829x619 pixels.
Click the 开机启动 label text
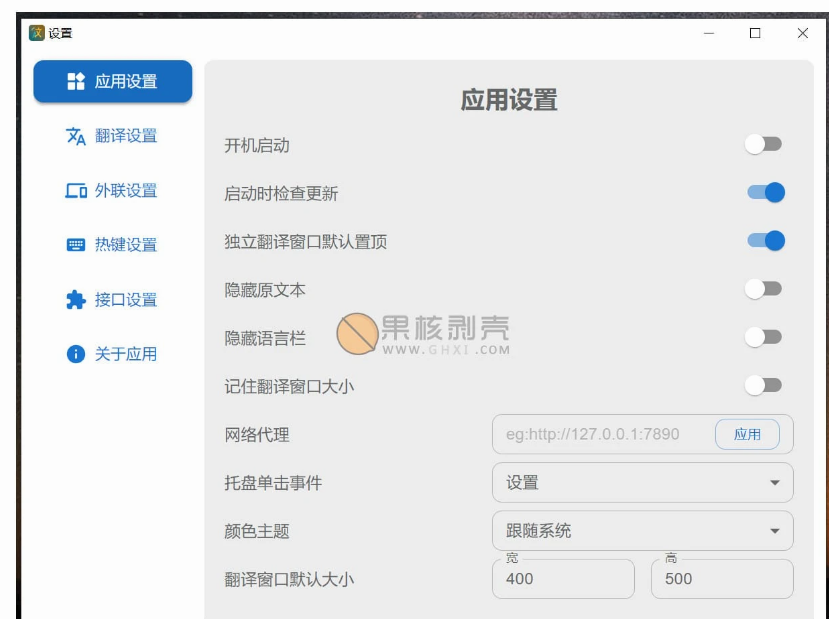(257, 145)
